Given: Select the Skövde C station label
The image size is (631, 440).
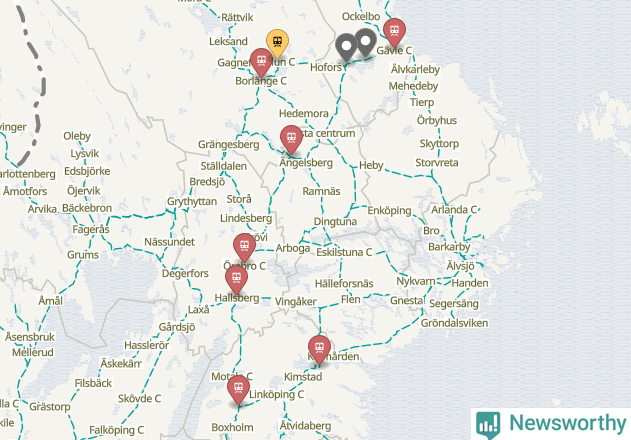Looking at the screenshot, I should pyautogui.click(x=139, y=399).
